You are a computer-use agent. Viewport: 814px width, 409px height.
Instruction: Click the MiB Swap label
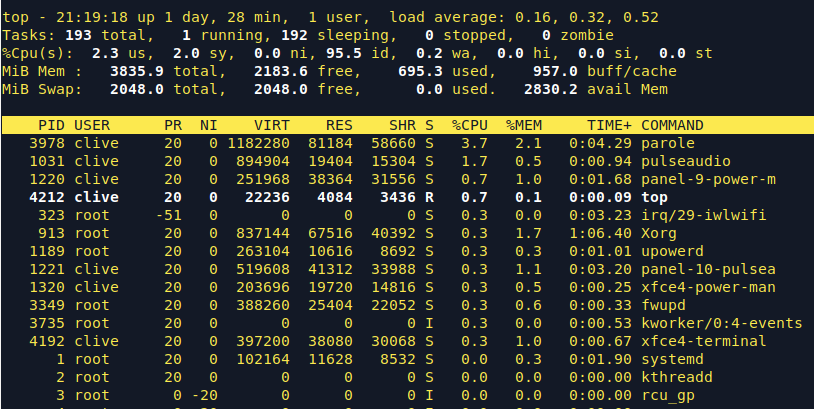click(x=42, y=90)
